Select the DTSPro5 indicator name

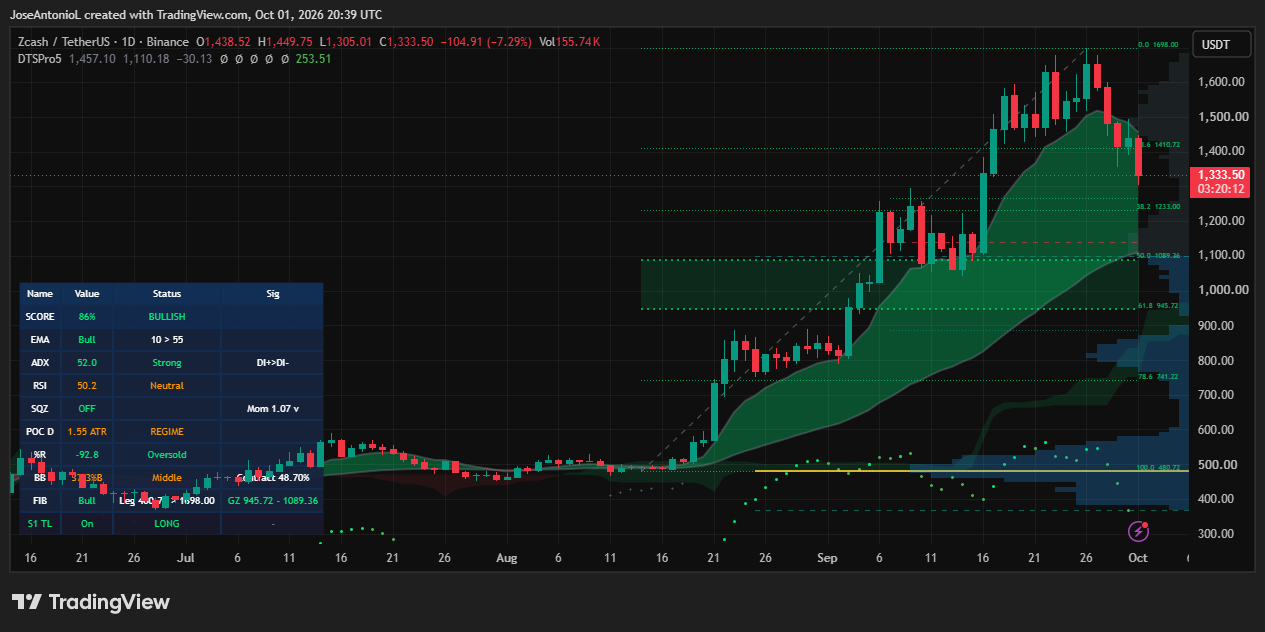pos(40,59)
